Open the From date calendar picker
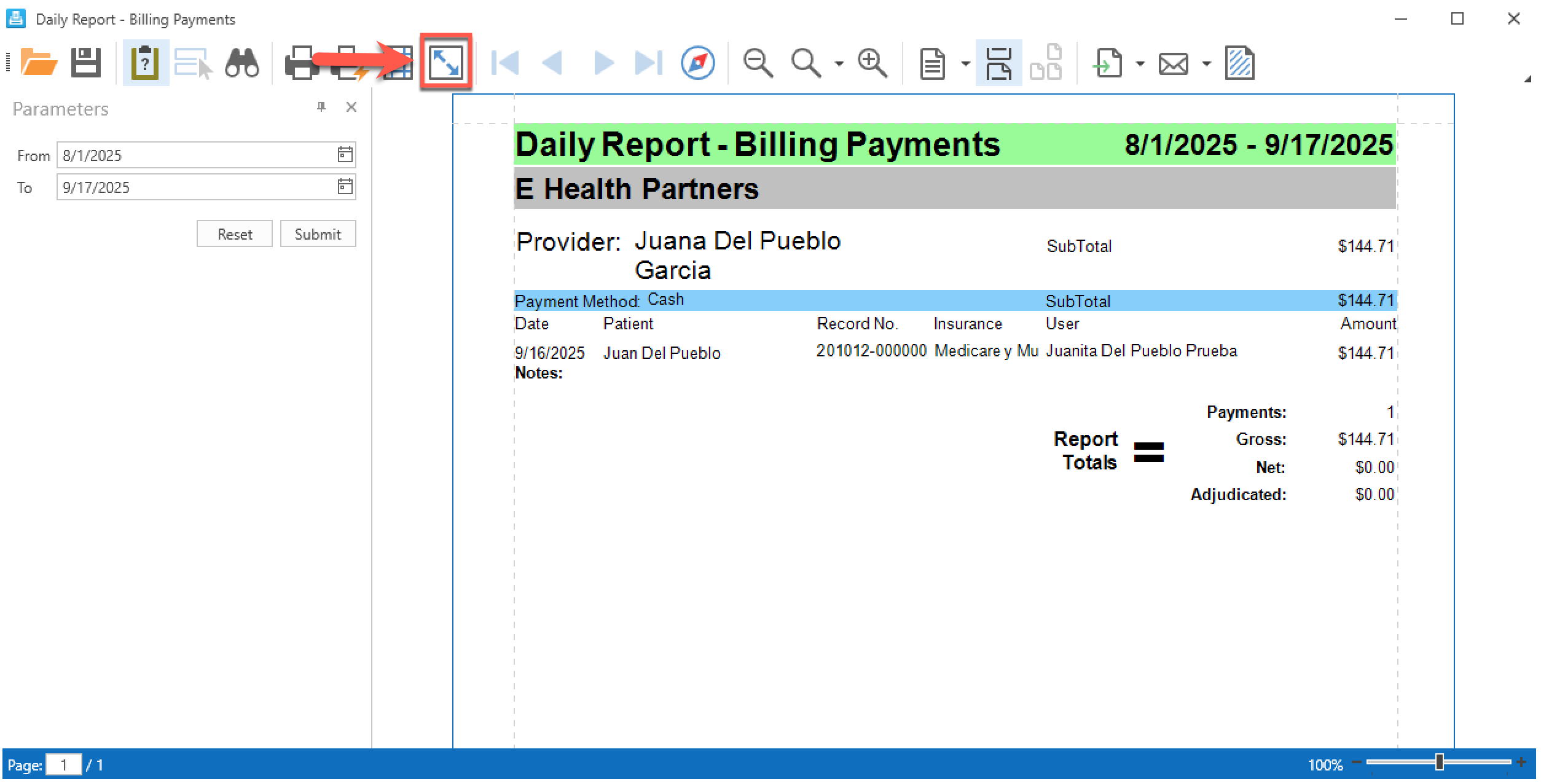Screen dimensions: 1541x784 [345, 155]
